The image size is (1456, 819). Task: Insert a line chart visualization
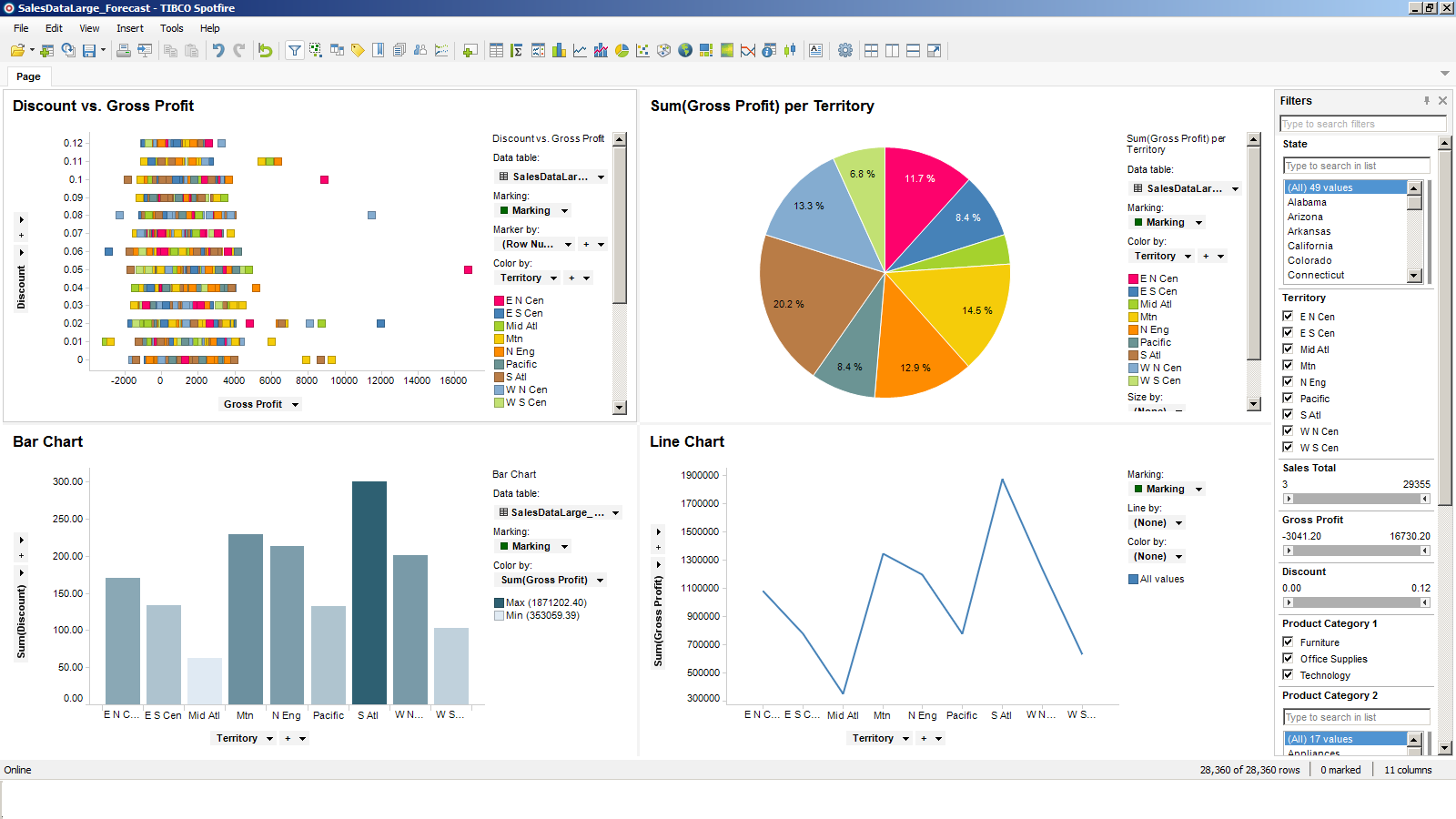[x=580, y=50]
